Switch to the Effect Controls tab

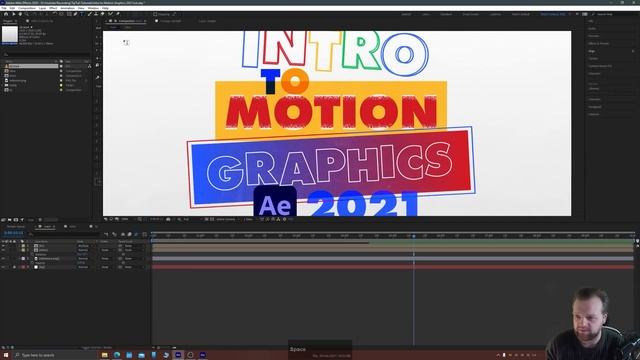(41, 21)
